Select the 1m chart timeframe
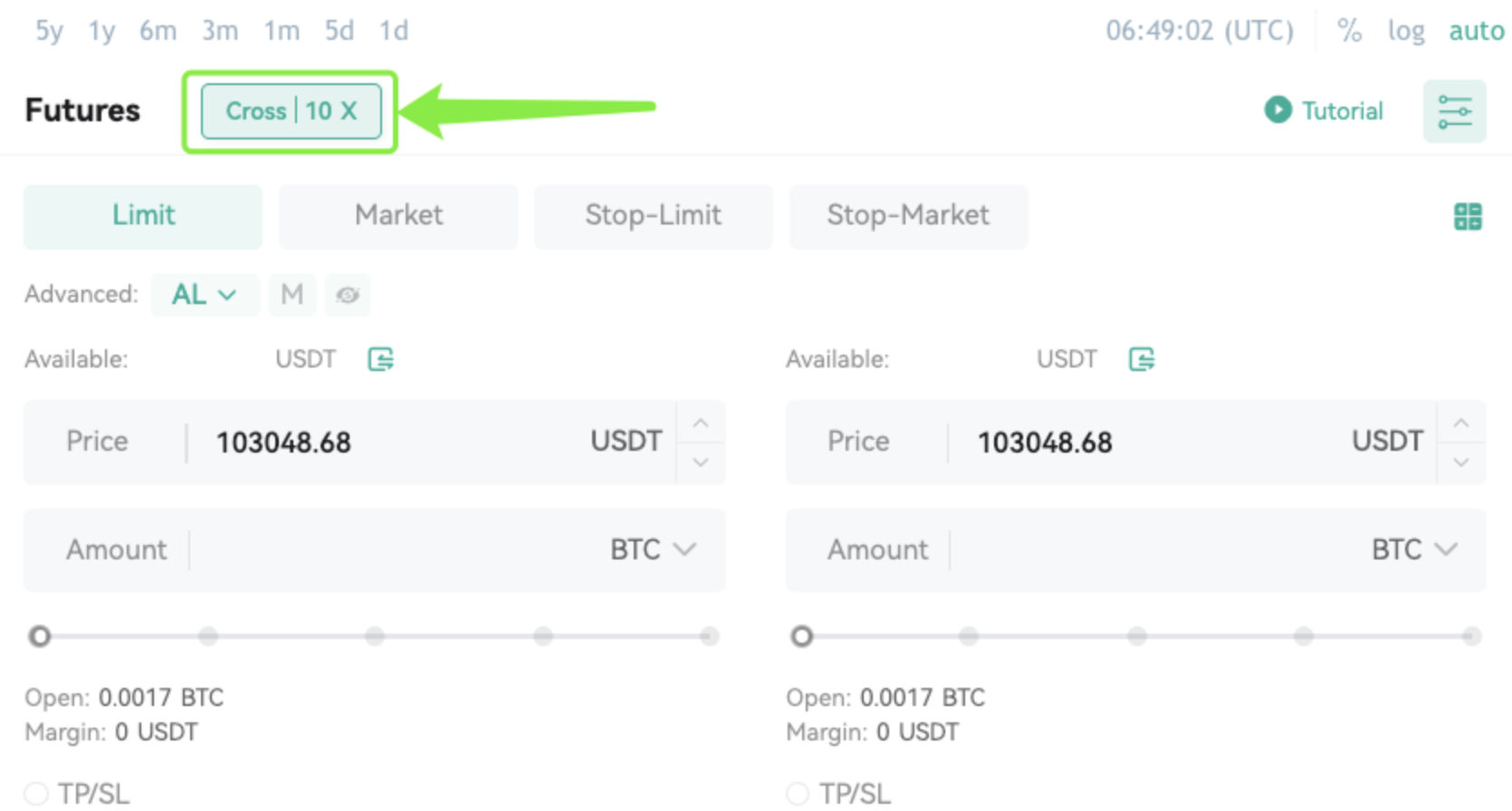The height and width of the screenshot is (811, 1512). tap(282, 31)
